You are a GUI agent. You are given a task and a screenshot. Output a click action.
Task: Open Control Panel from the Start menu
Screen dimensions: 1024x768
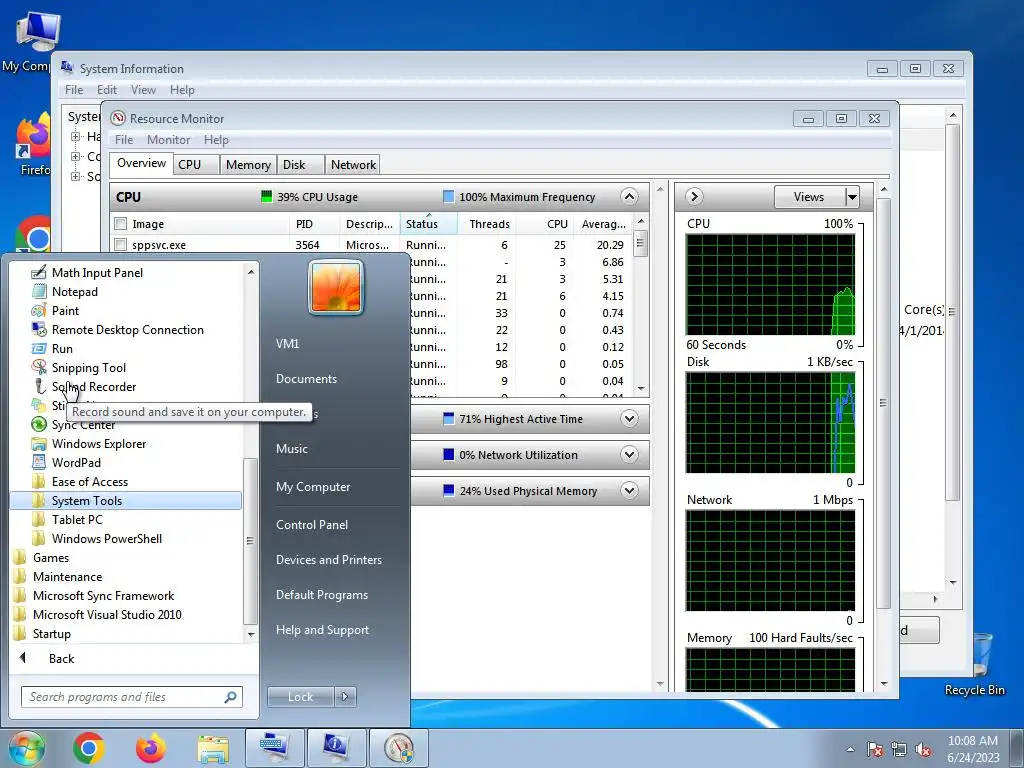[x=312, y=524]
